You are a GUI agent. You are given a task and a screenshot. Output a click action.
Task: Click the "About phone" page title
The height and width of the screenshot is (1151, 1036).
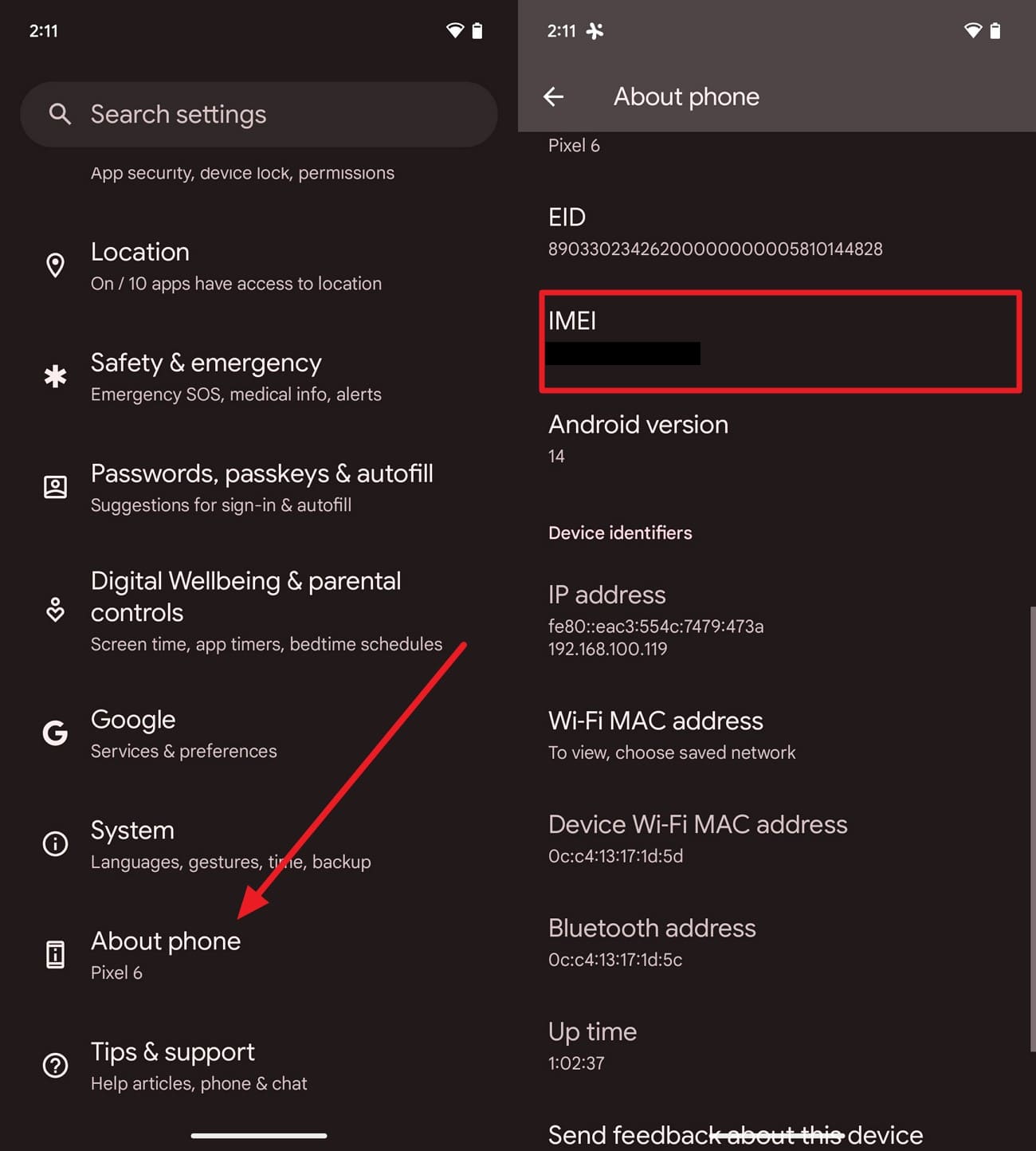click(686, 96)
